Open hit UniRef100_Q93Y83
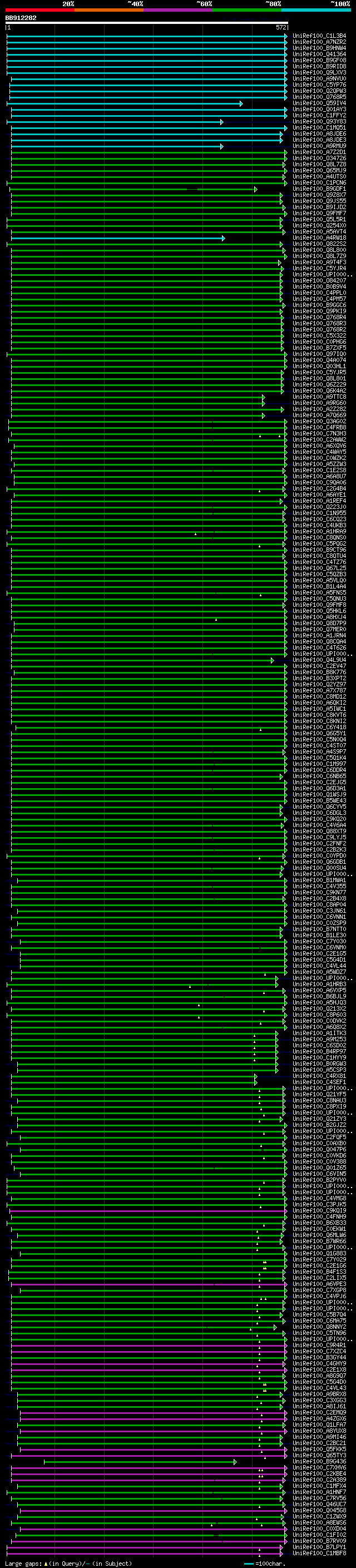The height and width of the screenshot is (1568, 356). [x=319, y=122]
